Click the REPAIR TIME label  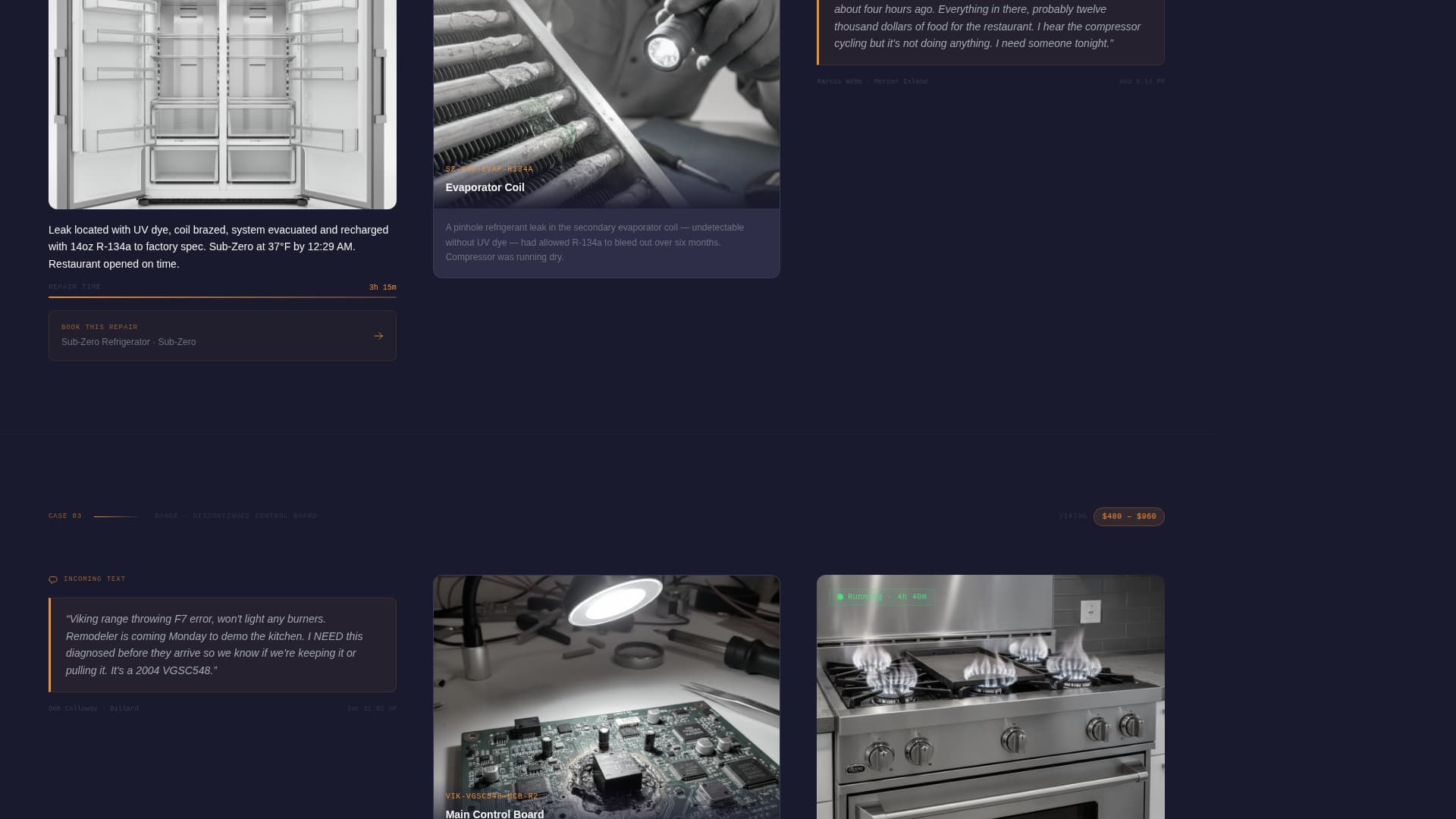(x=74, y=287)
